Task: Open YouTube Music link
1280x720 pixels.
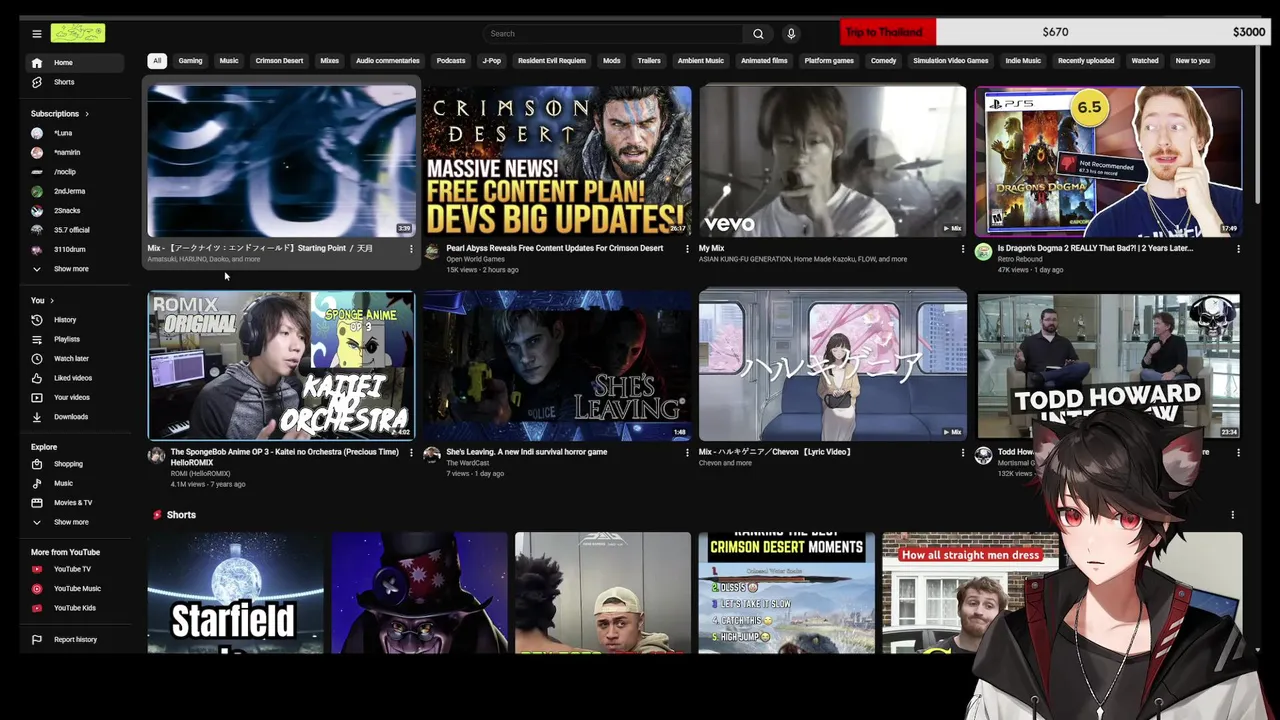Action: click(75, 588)
